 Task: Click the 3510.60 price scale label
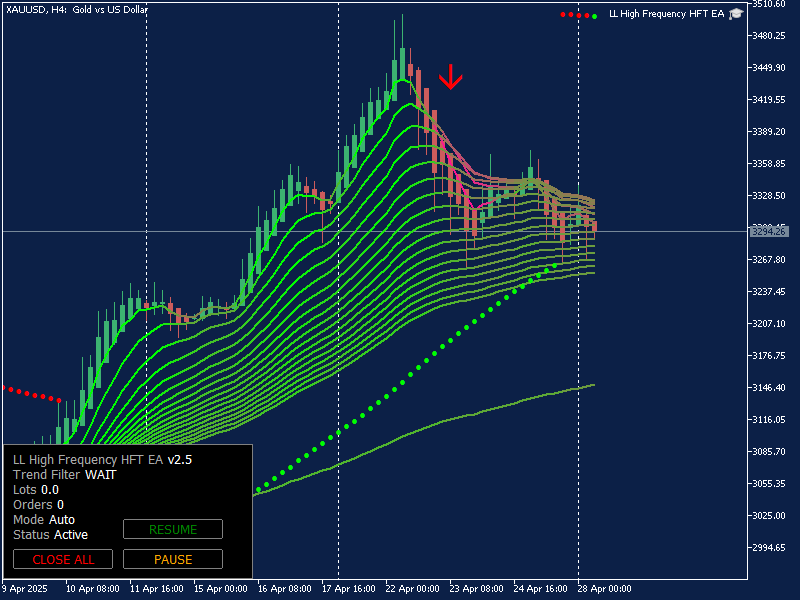769,4
